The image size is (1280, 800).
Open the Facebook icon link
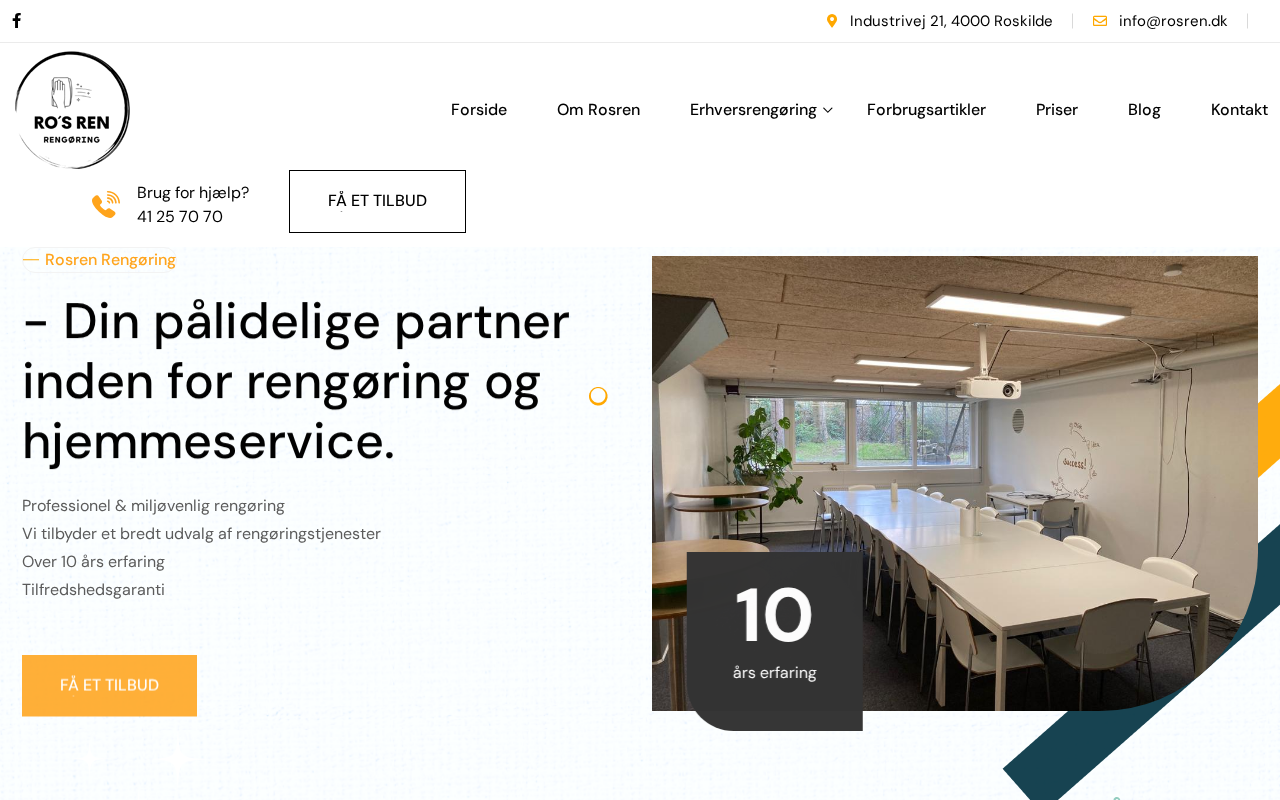pyautogui.click(x=17, y=21)
